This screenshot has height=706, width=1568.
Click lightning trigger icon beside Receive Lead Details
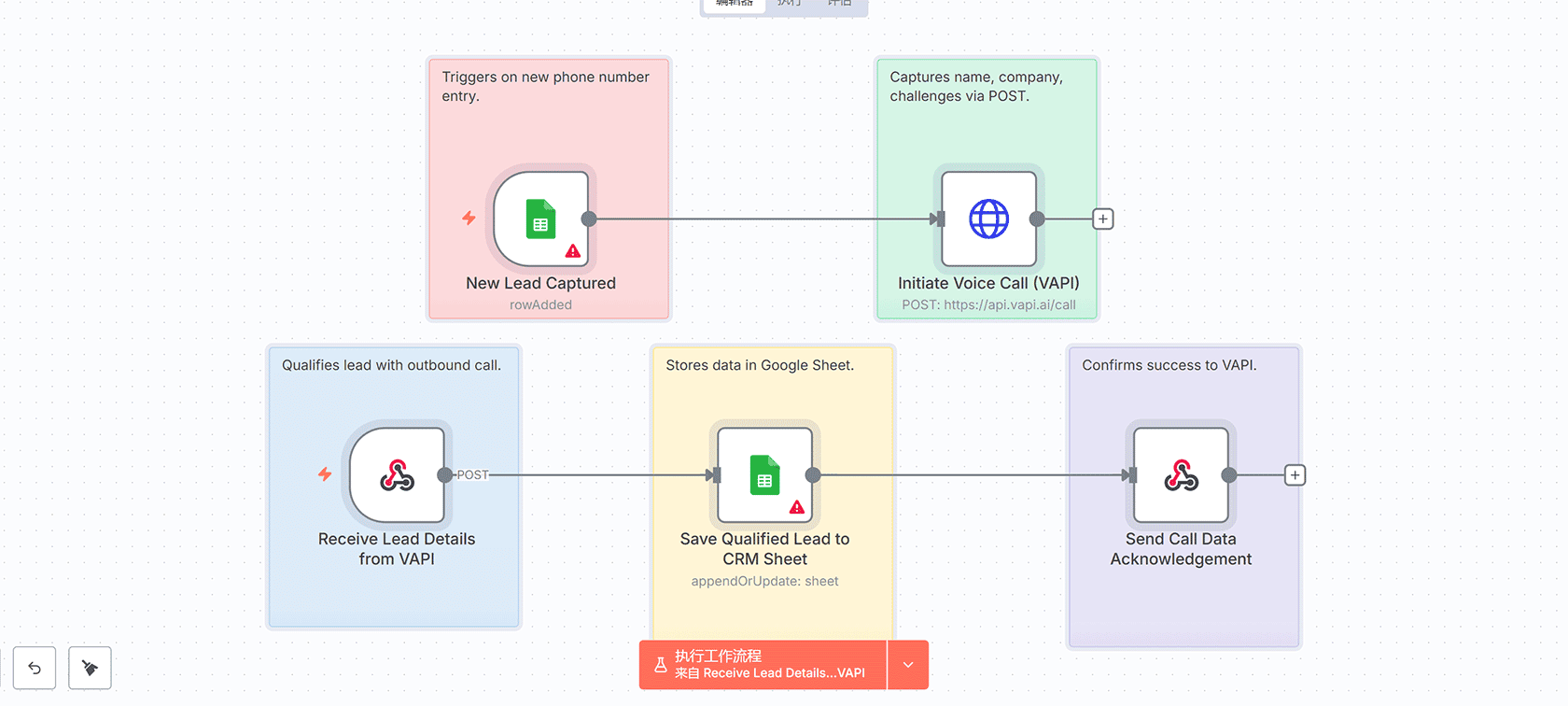pyautogui.click(x=325, y=474)
